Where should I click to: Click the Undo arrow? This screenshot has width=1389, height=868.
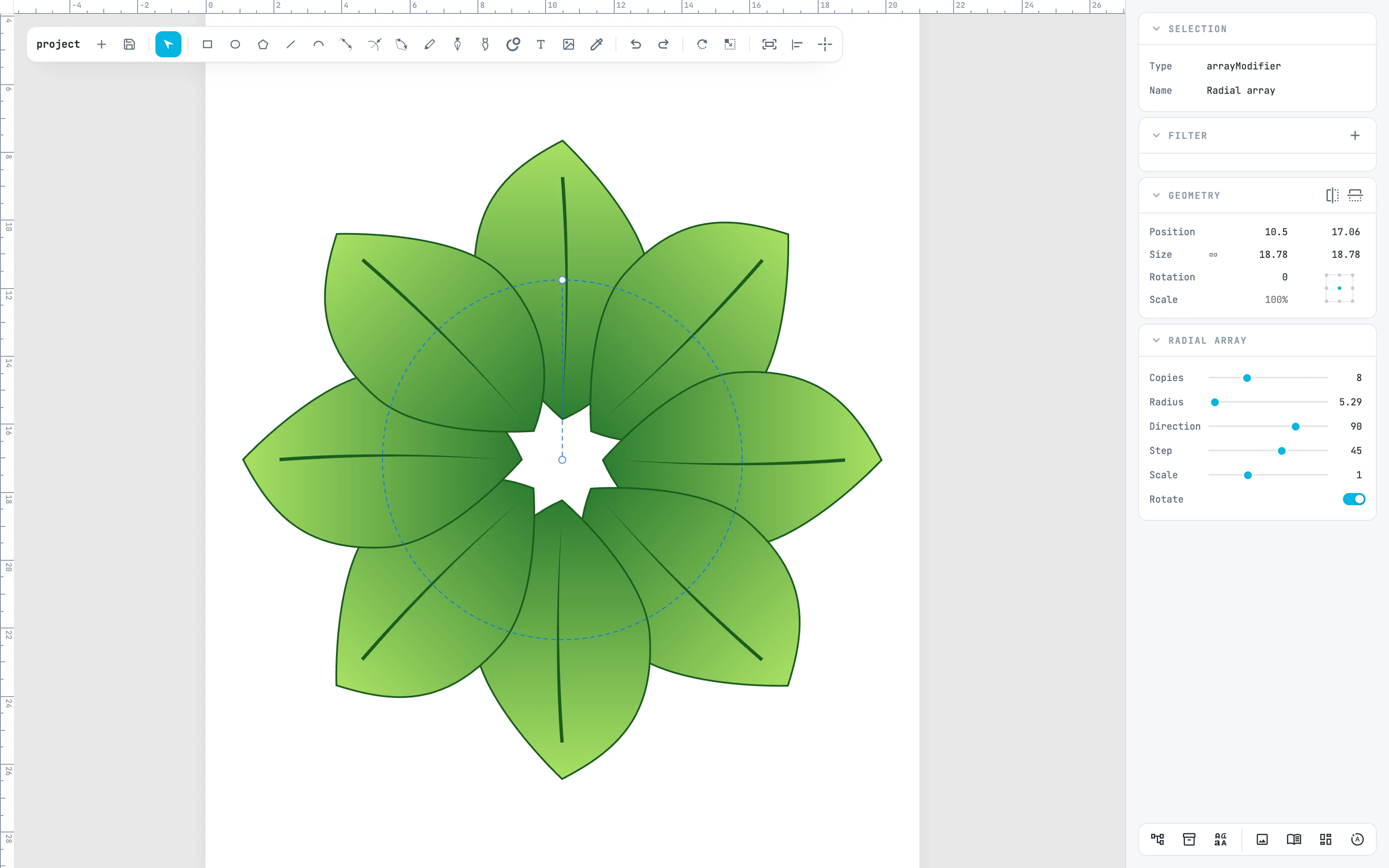[635, 44]
